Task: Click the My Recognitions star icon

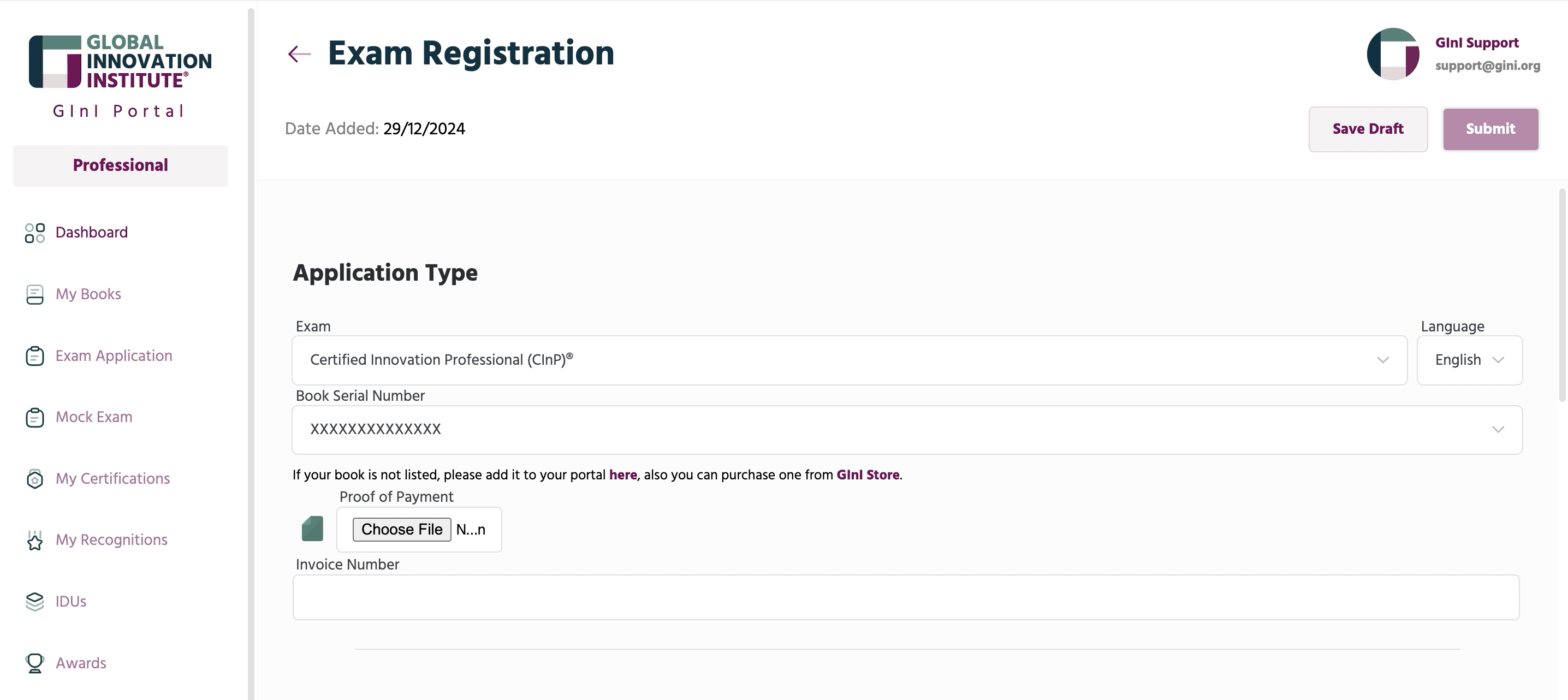Action: pyautogui.click(x=35, y=540)
